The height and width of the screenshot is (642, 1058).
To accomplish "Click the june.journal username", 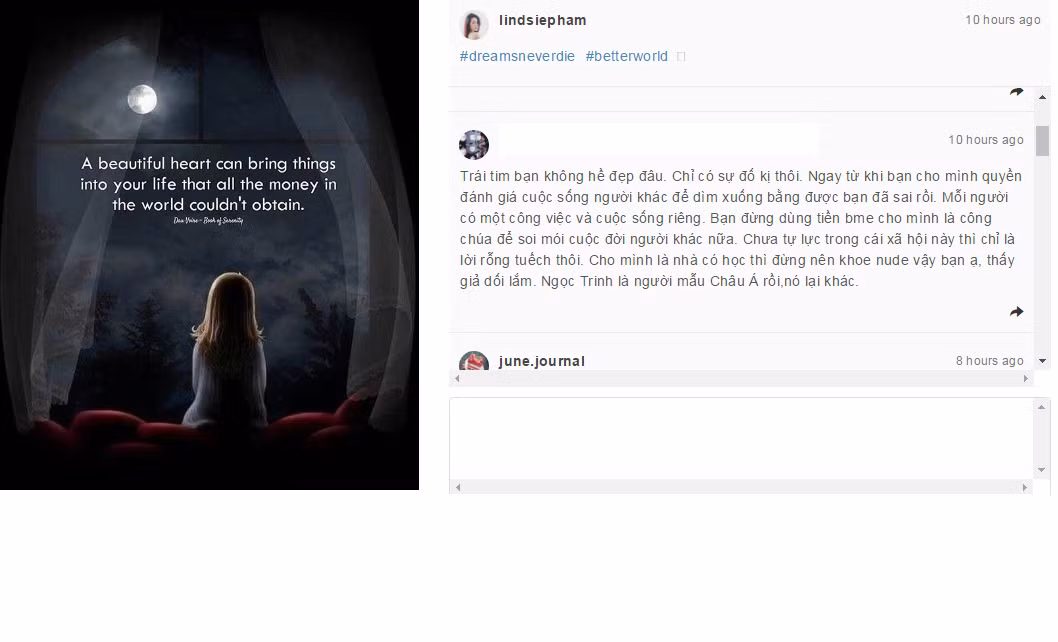I will point(542,361).
